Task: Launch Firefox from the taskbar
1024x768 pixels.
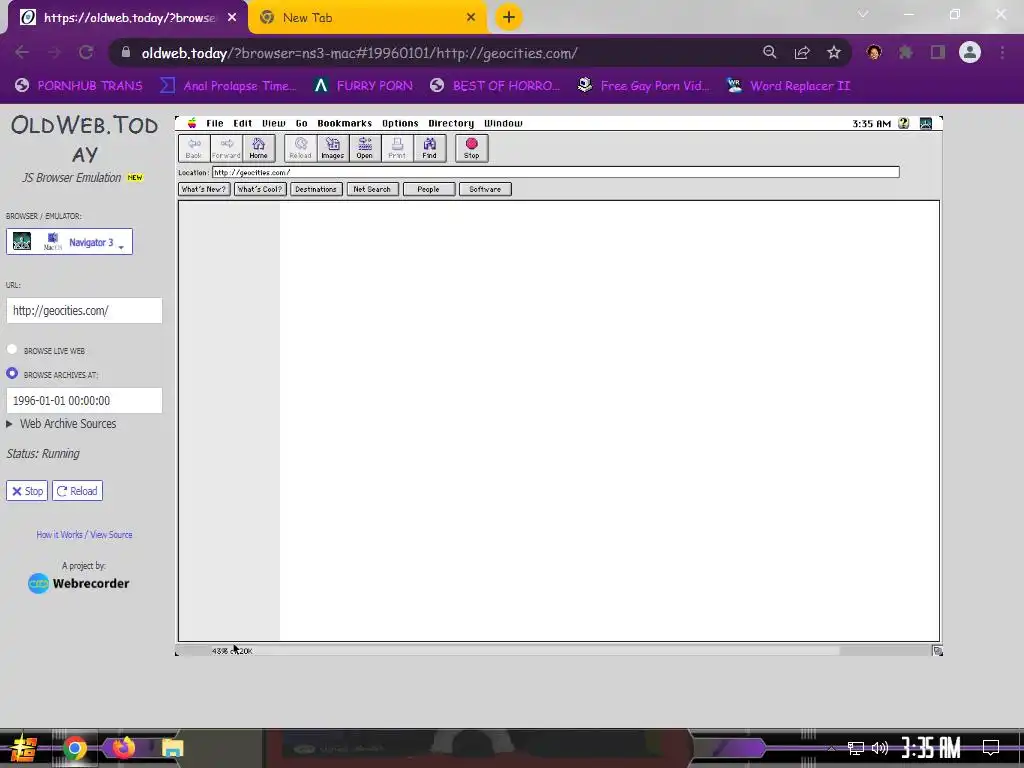Action: (123, 747)
